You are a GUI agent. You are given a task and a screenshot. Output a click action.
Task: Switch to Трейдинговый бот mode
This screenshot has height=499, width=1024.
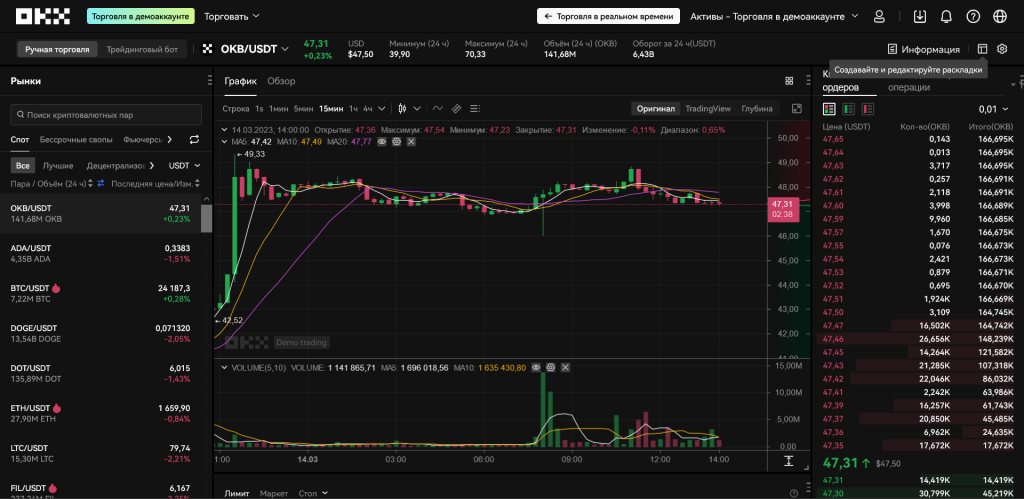tap(141, 49)
